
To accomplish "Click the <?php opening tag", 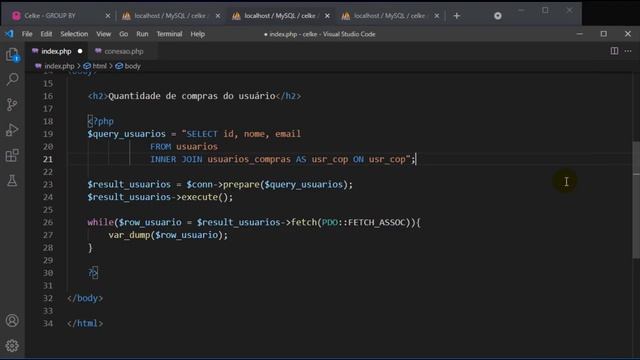I will tap(101, 121).
